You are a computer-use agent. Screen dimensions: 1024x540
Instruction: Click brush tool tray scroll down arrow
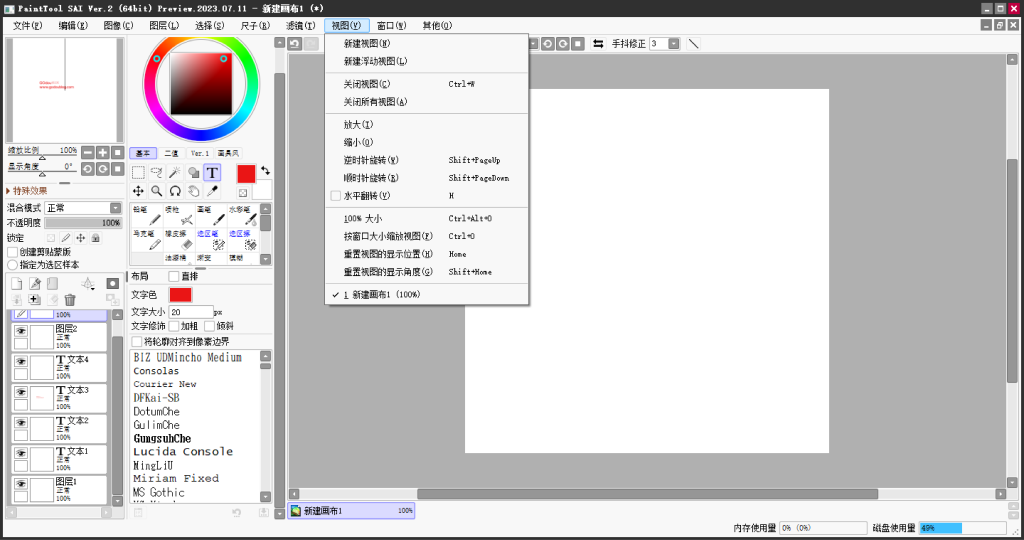(x=266, y=259)
